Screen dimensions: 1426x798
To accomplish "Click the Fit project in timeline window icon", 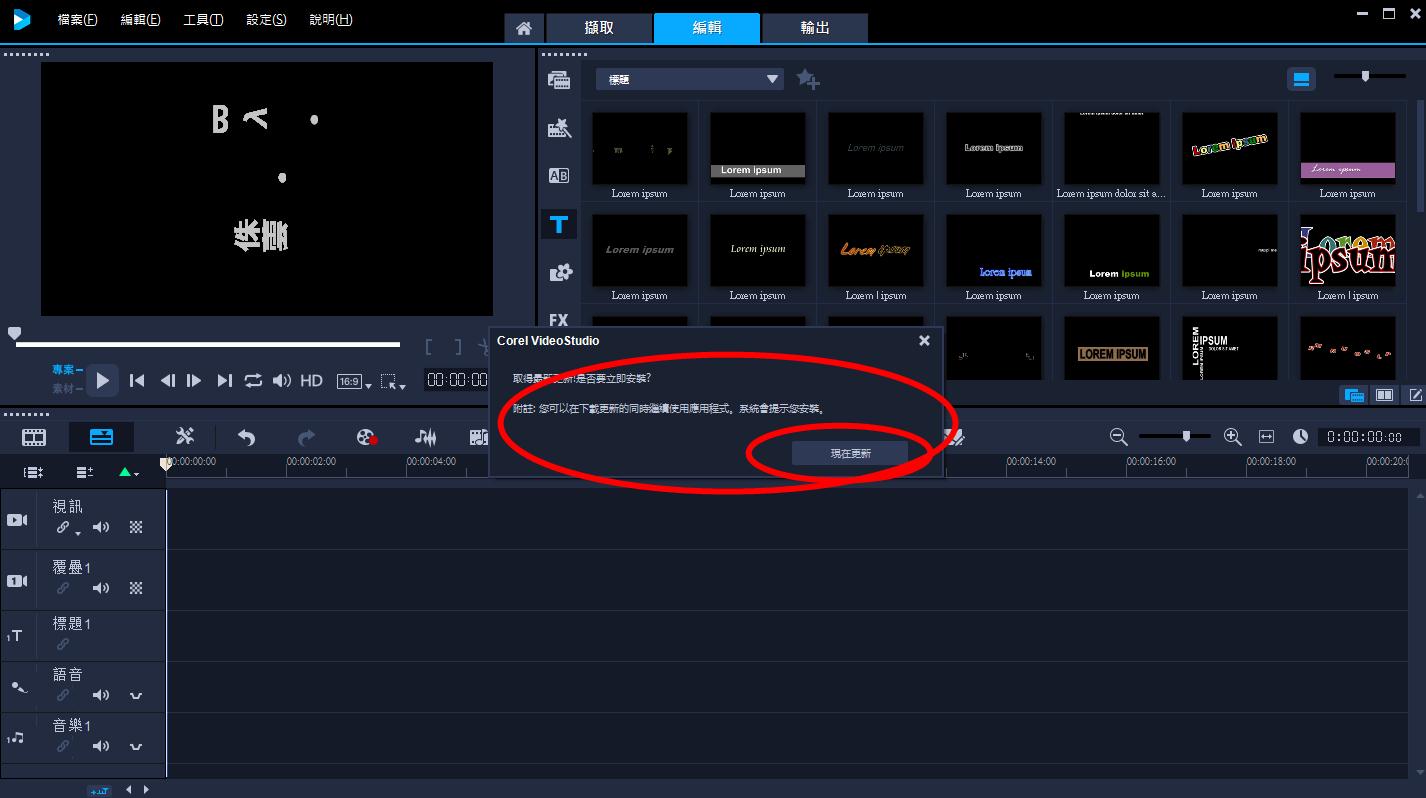I will [x=1266, y=437].
